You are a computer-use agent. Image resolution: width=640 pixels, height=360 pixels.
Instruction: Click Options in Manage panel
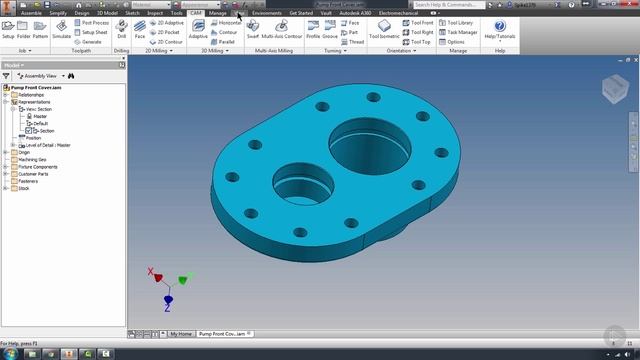pos(452,42)
